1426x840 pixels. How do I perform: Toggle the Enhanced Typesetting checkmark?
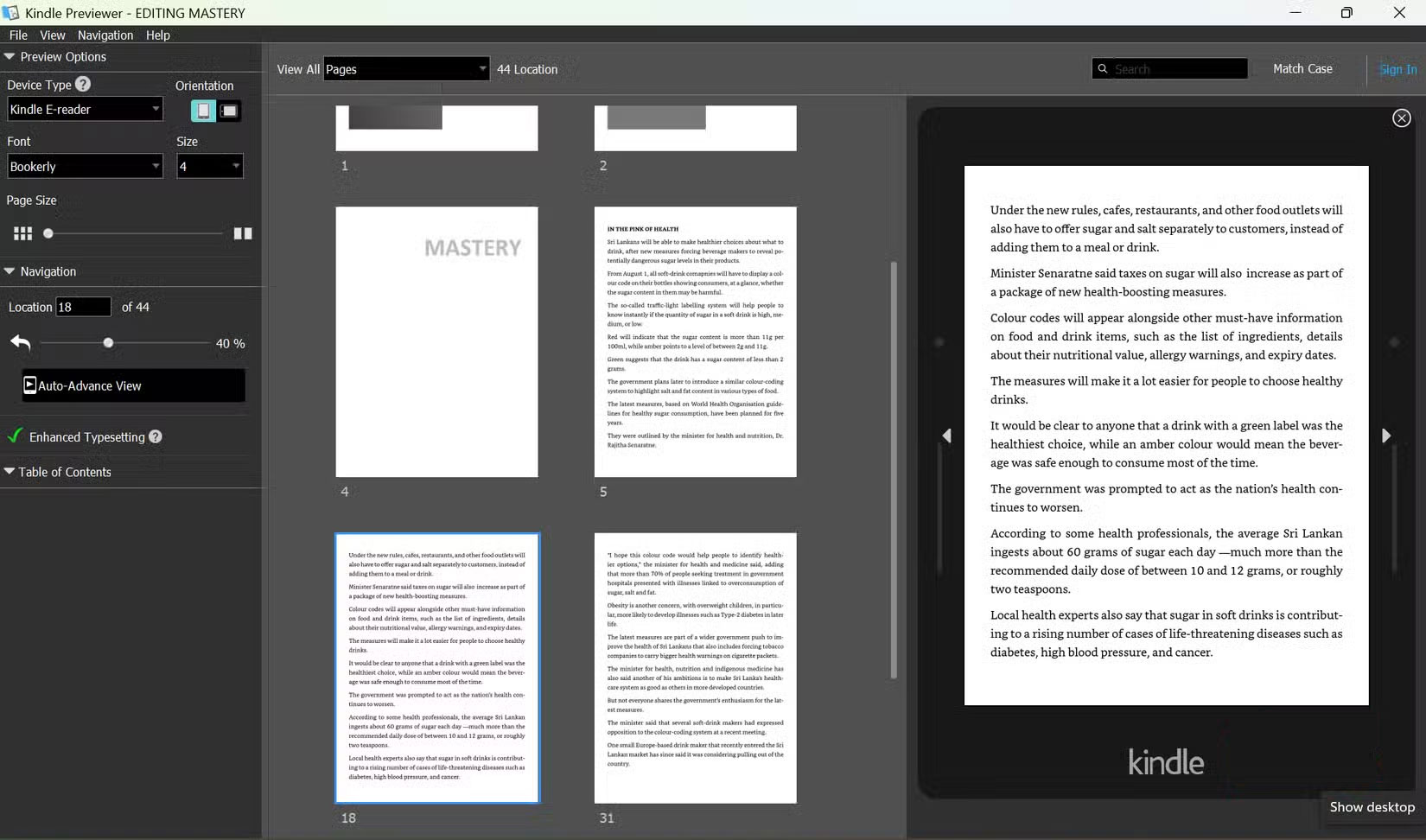[x=13, y=436]
